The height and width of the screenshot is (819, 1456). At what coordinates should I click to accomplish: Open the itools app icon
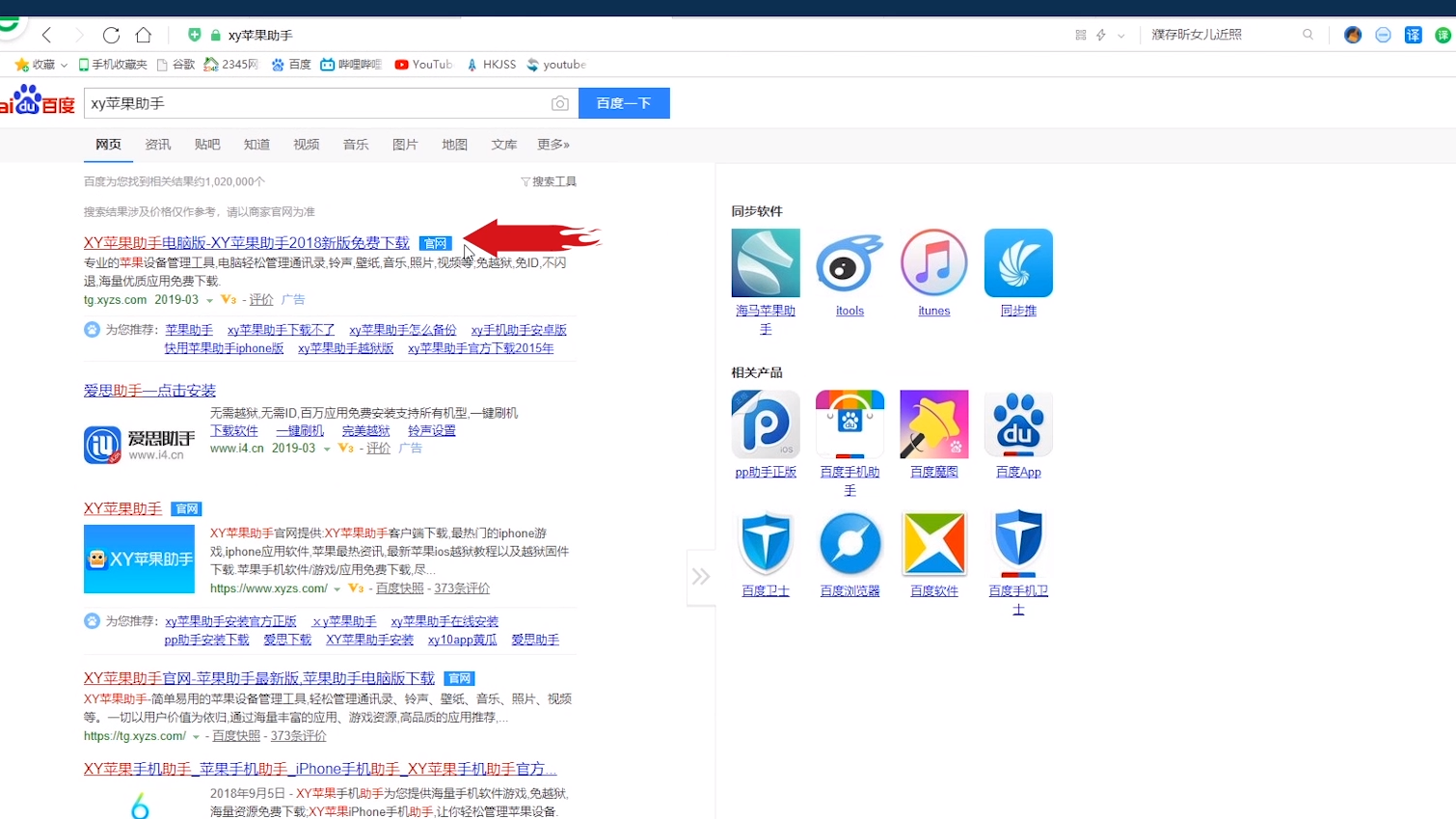pyautogui.click(x=849, y=262)
